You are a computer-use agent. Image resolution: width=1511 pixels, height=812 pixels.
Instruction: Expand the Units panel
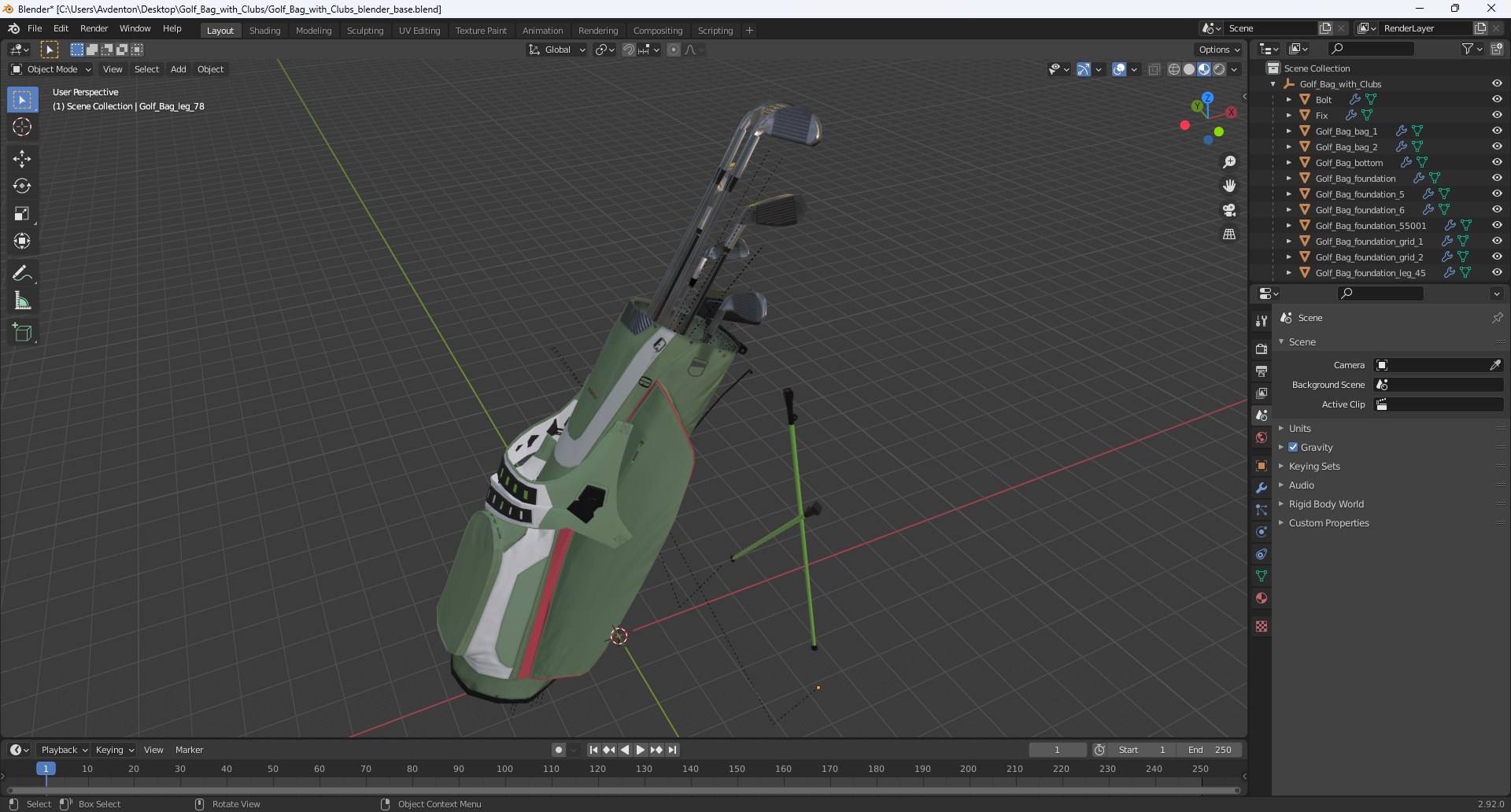1299,429
